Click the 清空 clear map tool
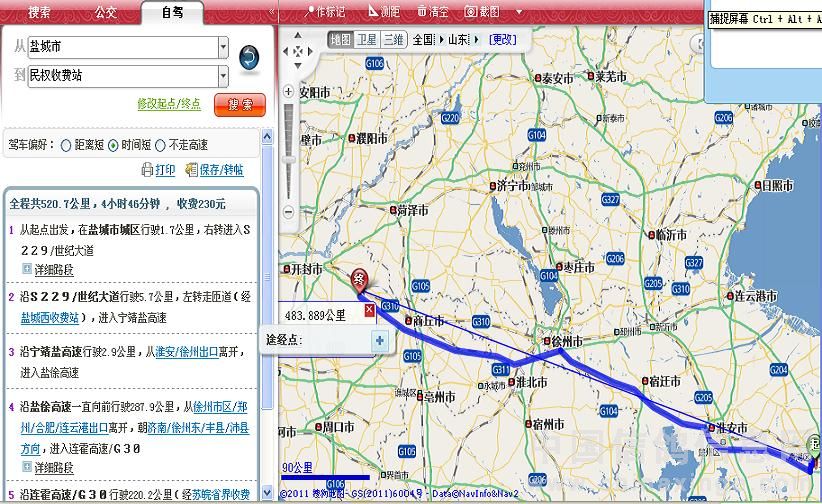822x504 pixels. [x=432, y=12]
